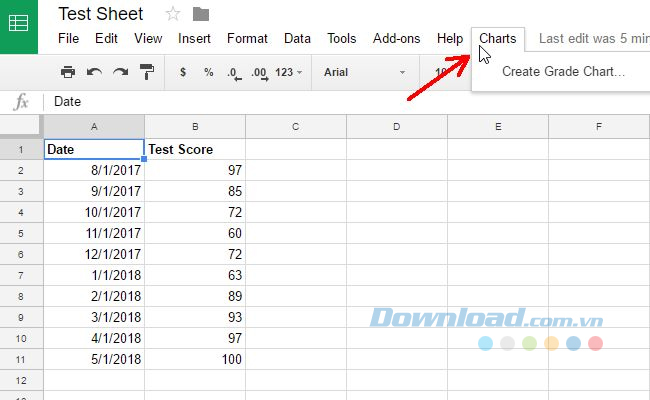Open the Add-ons menu
The width and height of the screenshot is (650, 400).
pos(396,39)
